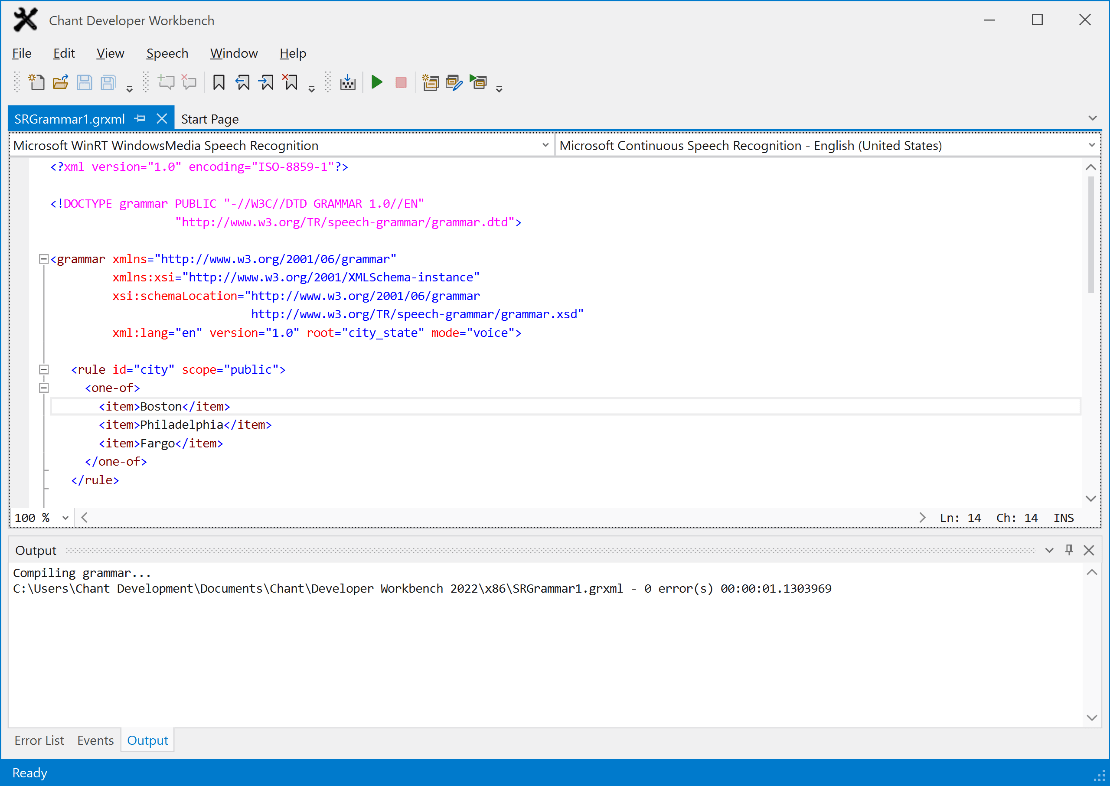The height and width of the screenshot is (786, 1110).
Task: Open the File menu
Action: [x=21, y=53]
